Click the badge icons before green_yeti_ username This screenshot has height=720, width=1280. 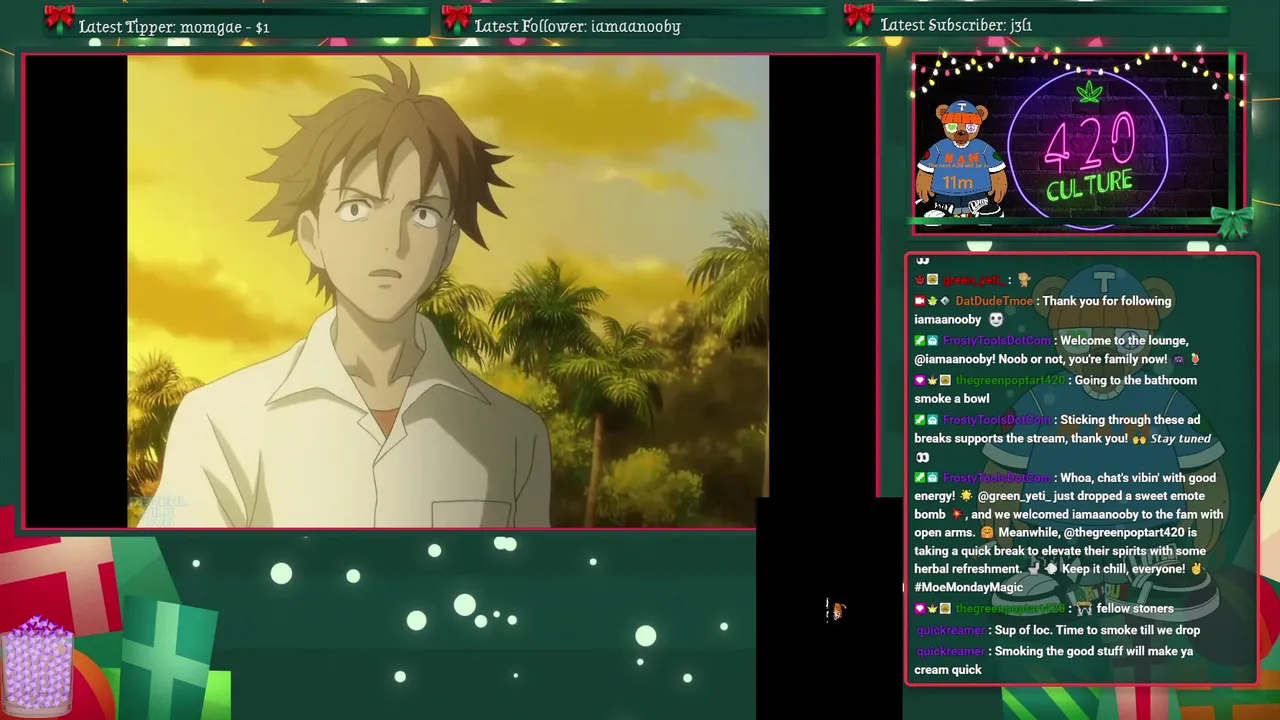(x=926, y=281)
